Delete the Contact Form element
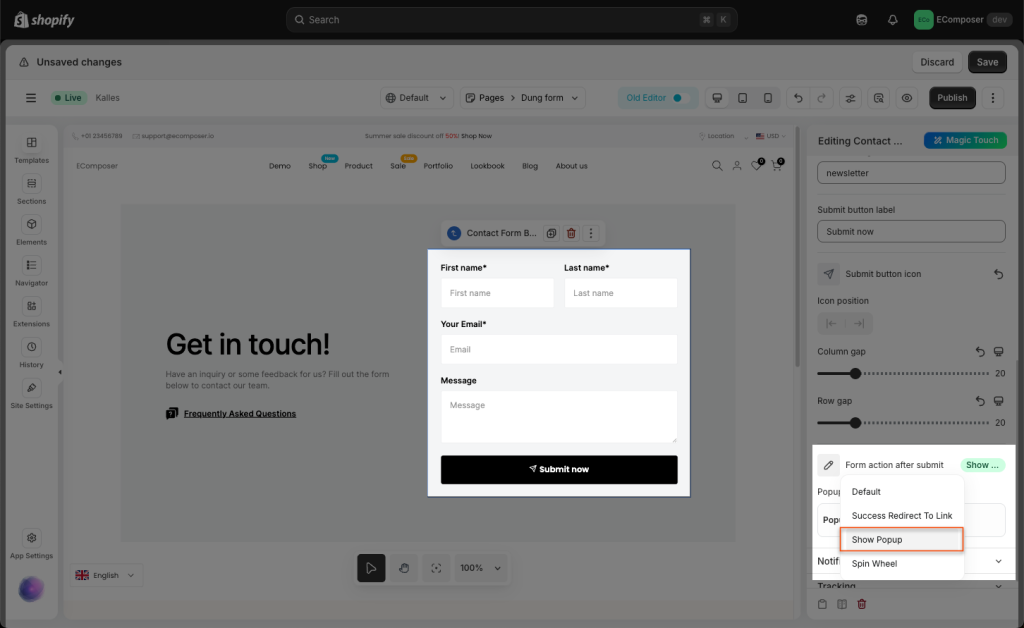1024x628 pixels. click(571, 233)
